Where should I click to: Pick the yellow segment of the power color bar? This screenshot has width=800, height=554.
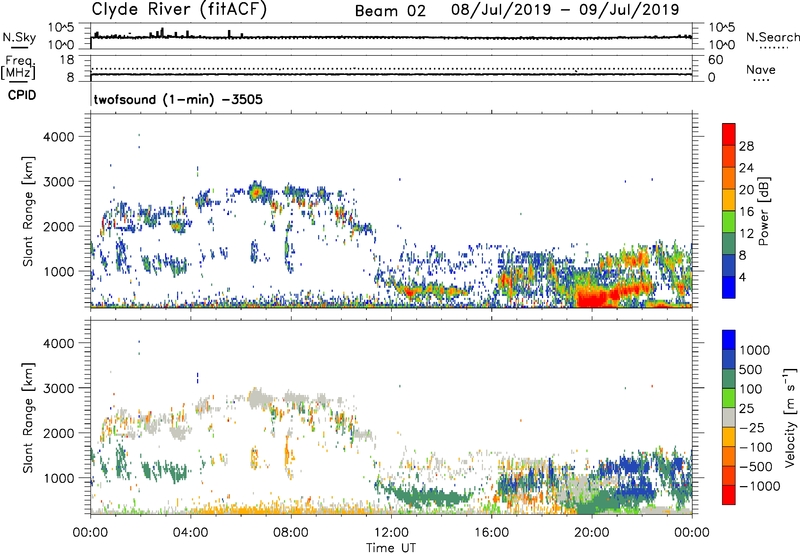pyautogui.click(x=729, y=200)
